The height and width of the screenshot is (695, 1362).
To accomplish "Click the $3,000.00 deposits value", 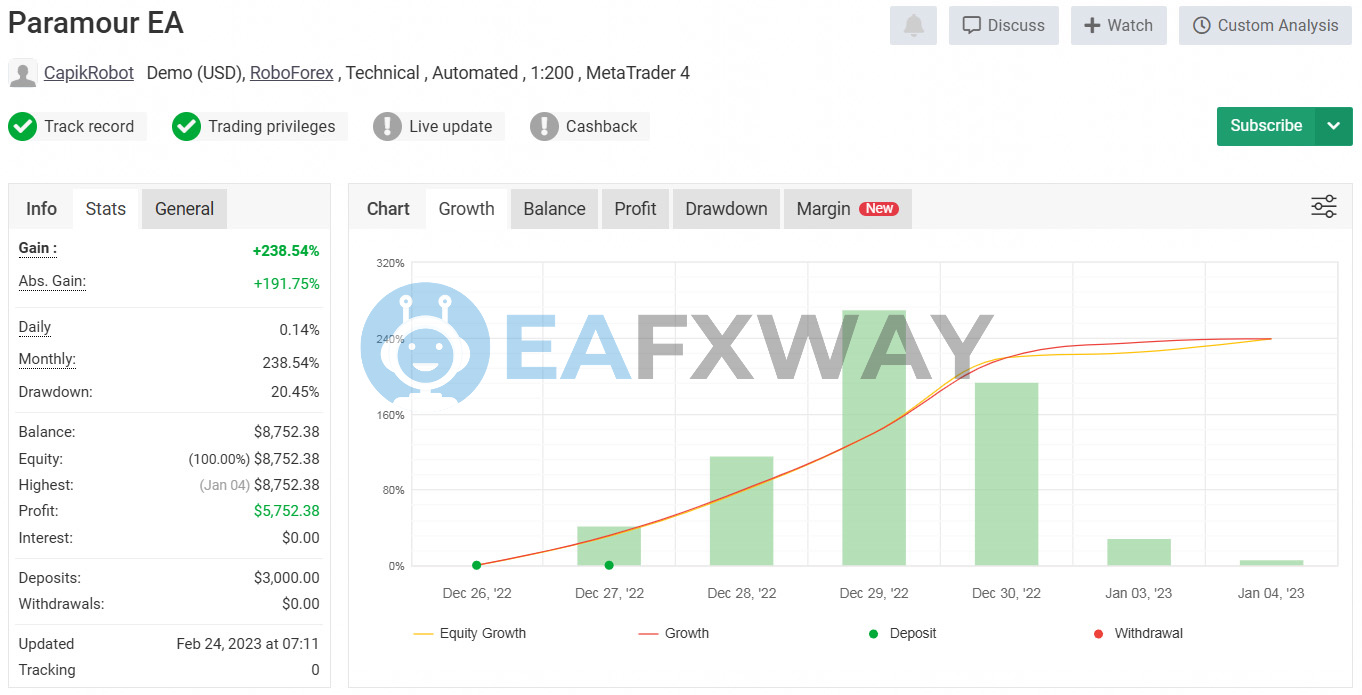I will [287, 578].
